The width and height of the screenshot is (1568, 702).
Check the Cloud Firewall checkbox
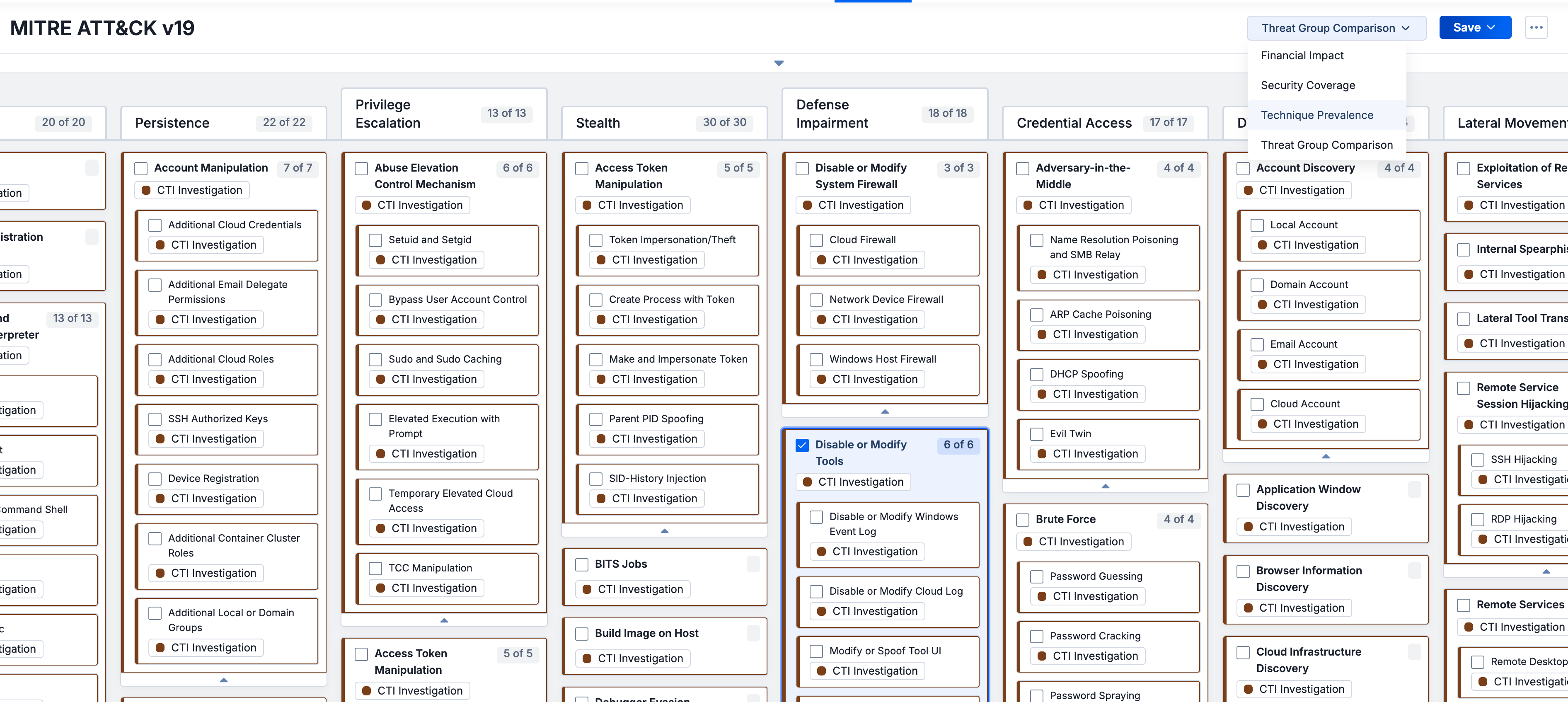[816, 240]
